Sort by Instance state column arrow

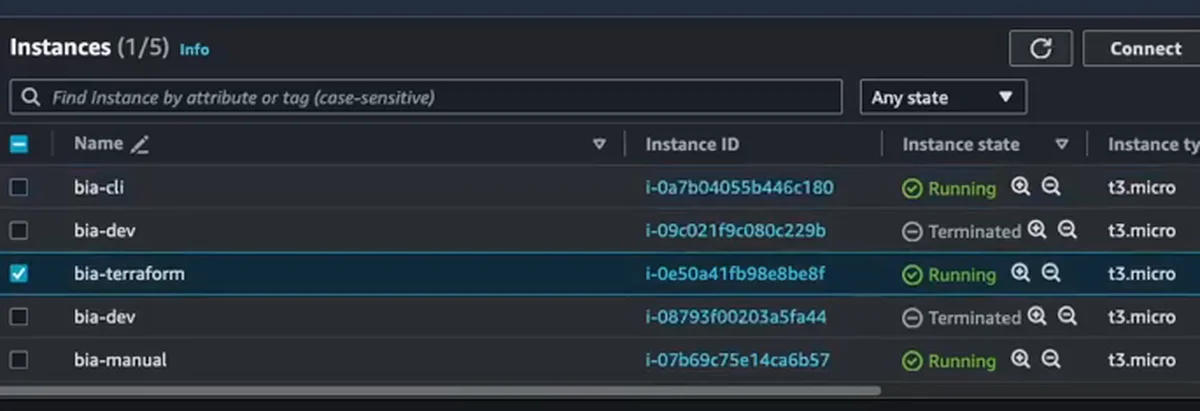tap(1062, 144)
